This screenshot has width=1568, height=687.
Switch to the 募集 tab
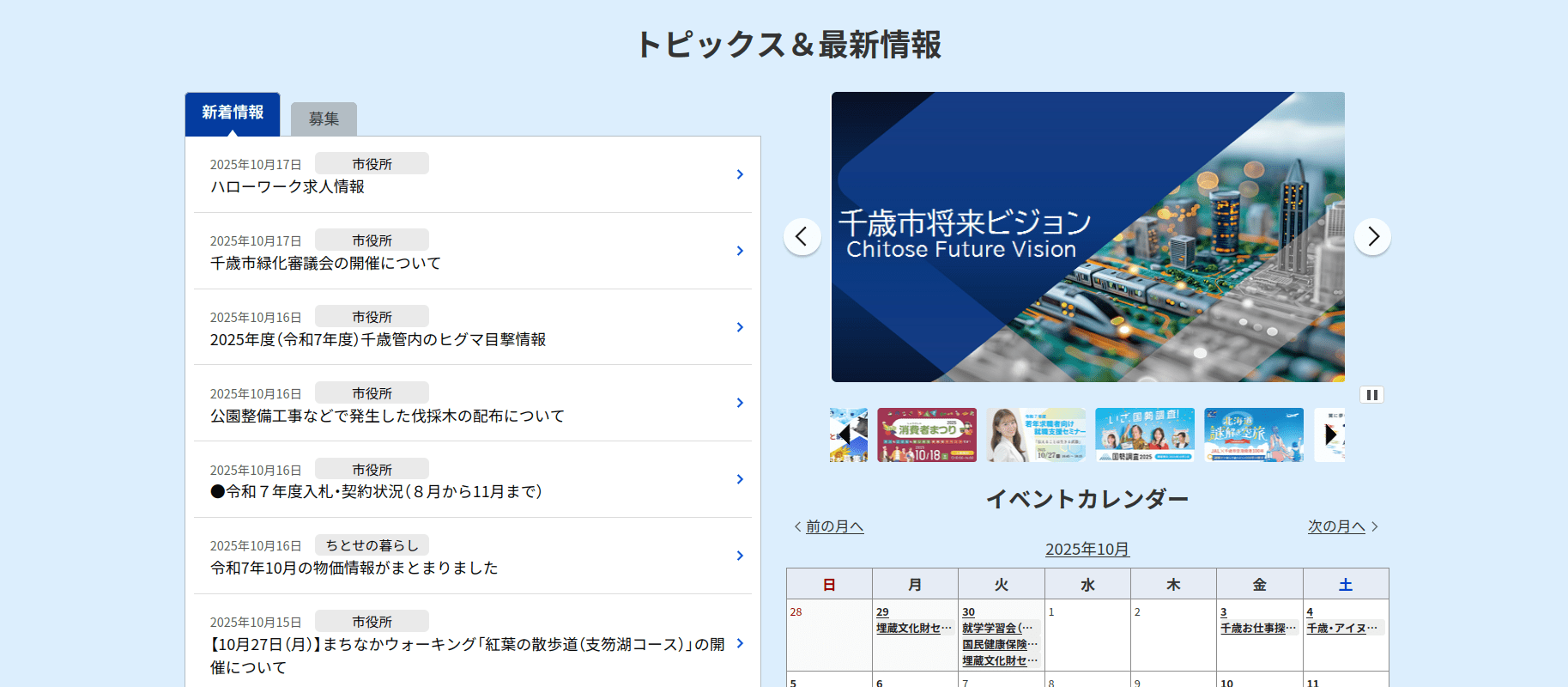[x=324, y=119]
